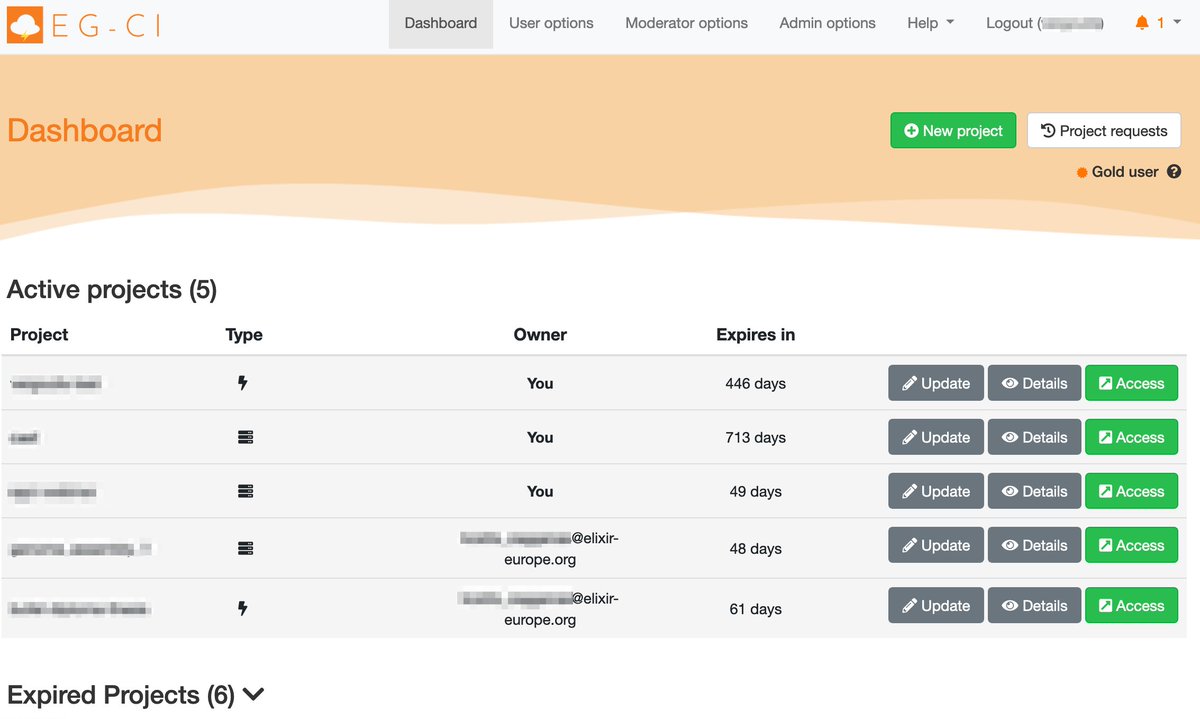
Task: Access the project expiring in 713 days
Action: 1131,437
